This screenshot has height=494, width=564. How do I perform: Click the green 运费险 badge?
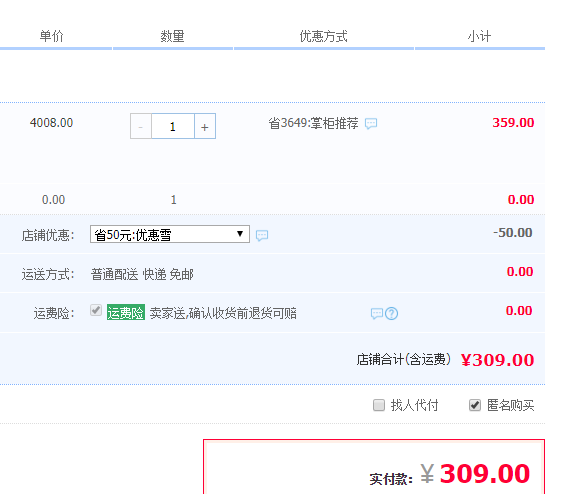126,312
